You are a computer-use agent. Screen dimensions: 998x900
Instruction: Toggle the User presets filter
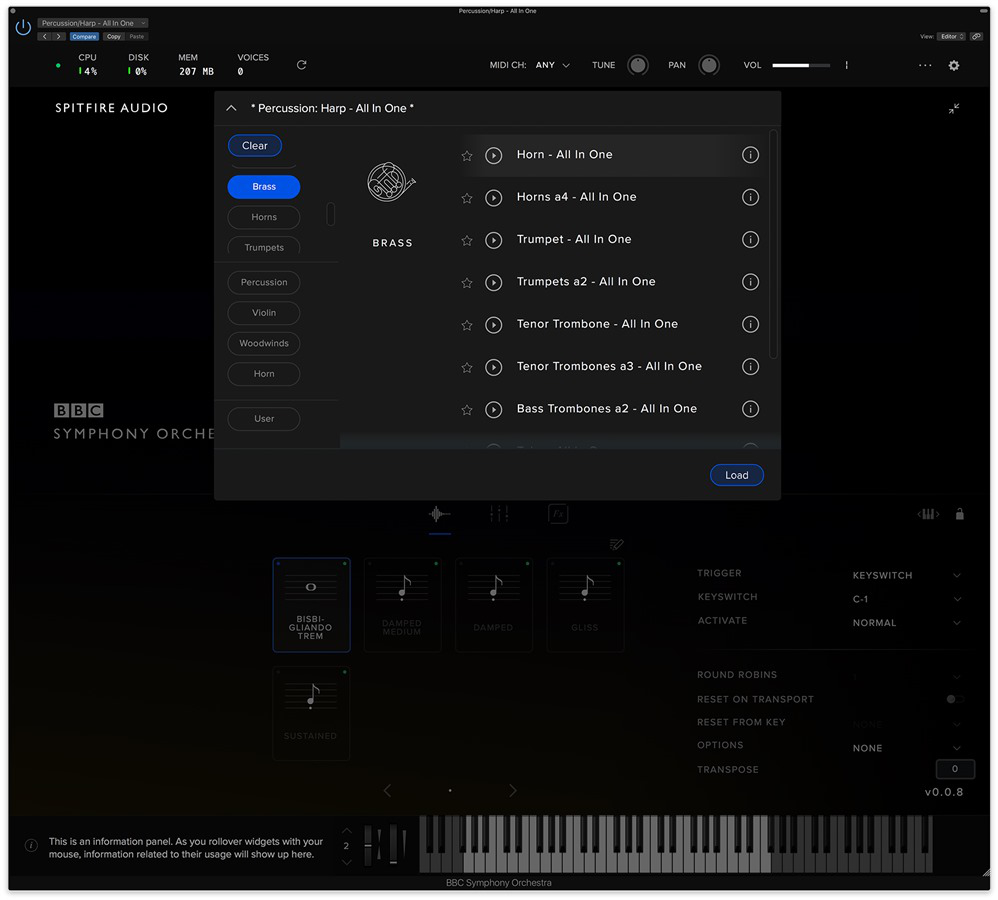pos(264,418)
